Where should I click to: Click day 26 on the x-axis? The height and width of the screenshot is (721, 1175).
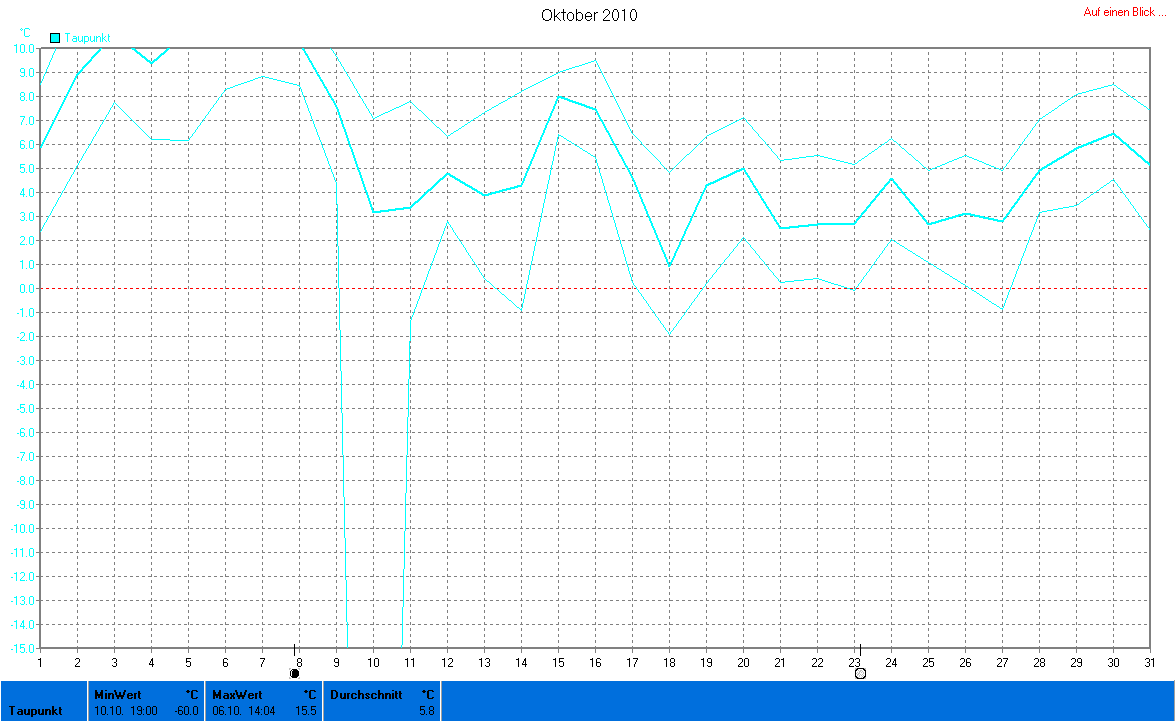point(965,663)
